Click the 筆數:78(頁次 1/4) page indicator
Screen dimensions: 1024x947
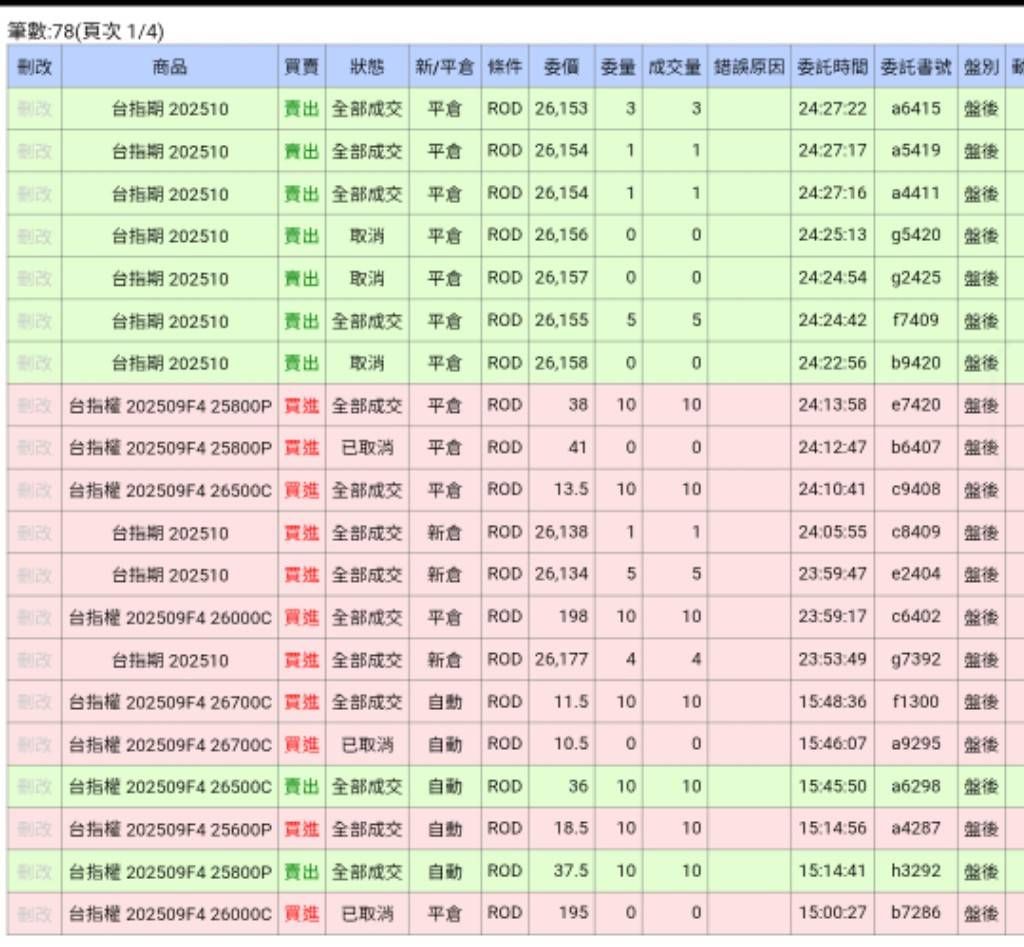85,31
